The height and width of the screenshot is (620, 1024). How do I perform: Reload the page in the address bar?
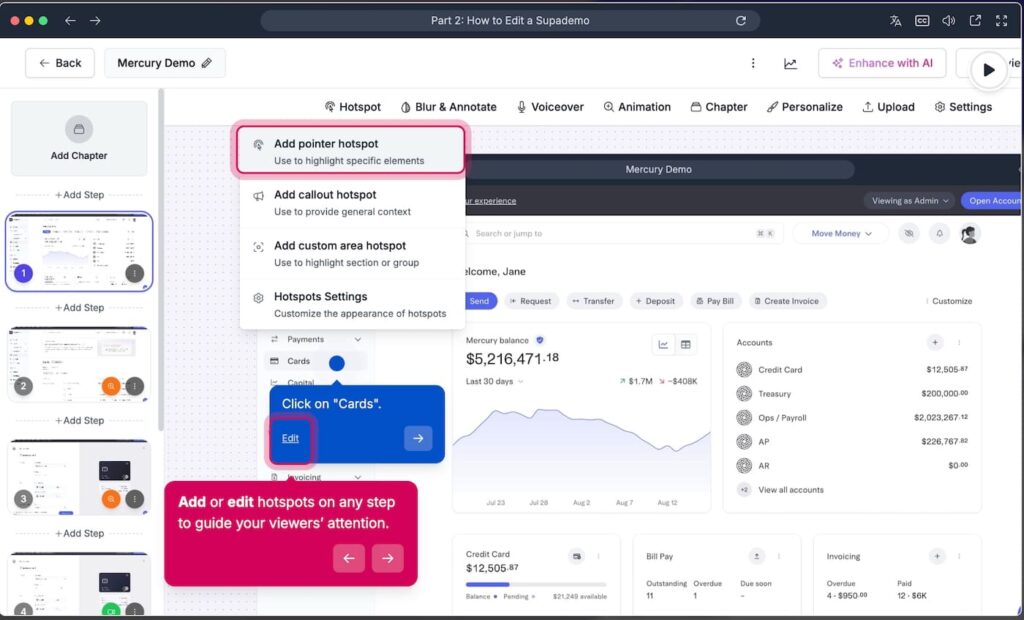[741, 20]
